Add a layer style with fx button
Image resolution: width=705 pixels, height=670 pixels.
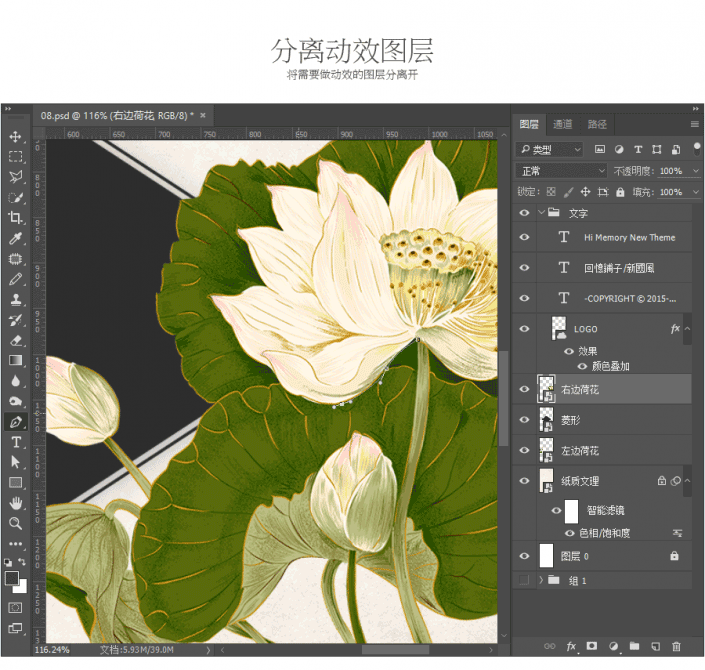pos(571,646)
